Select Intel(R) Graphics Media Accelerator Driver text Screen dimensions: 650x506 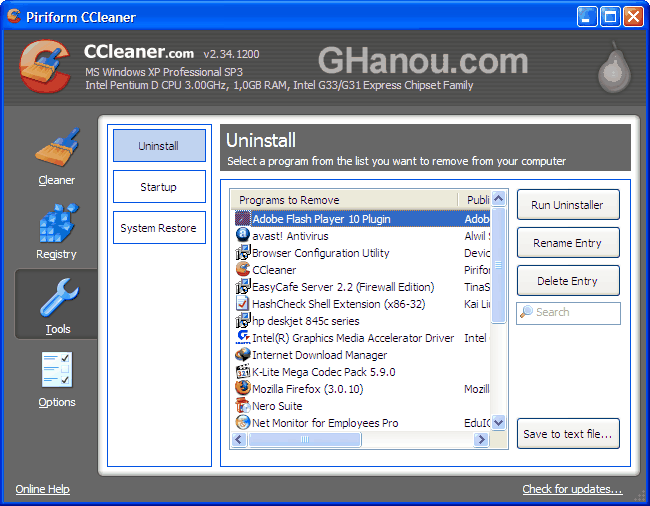353,338
